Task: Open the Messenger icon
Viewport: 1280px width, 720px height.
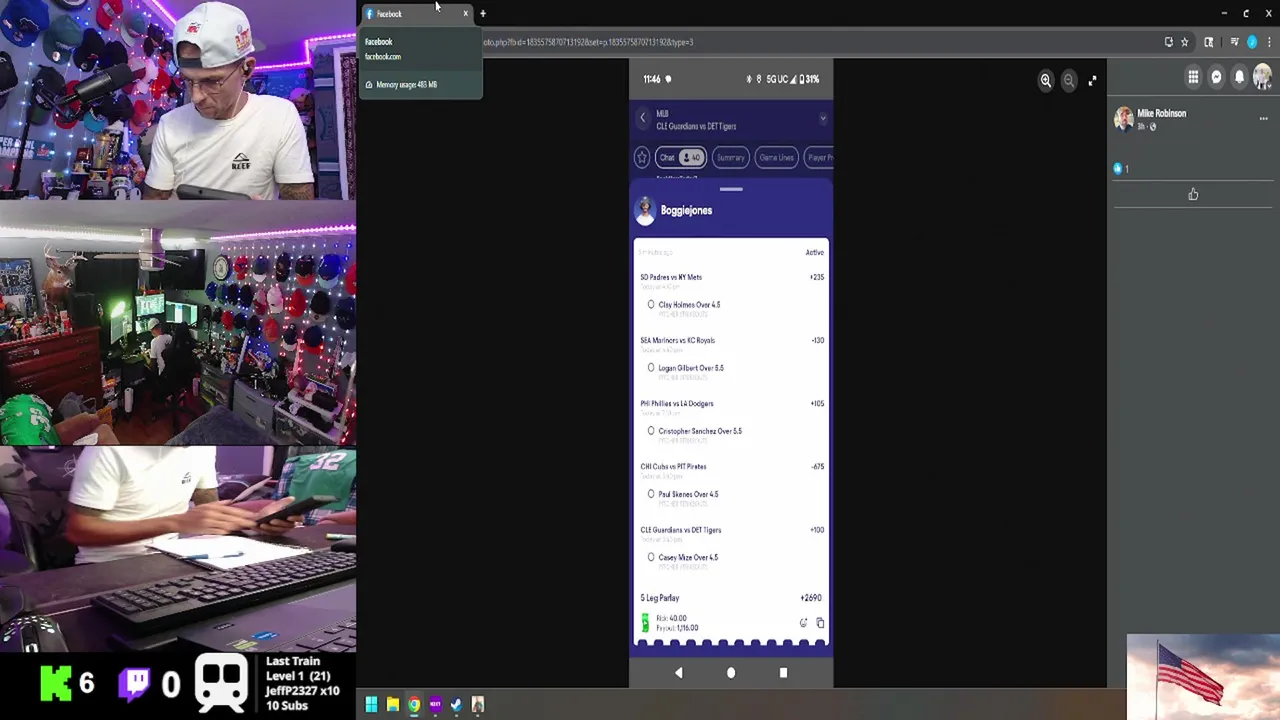Action: pos(1216,77)
